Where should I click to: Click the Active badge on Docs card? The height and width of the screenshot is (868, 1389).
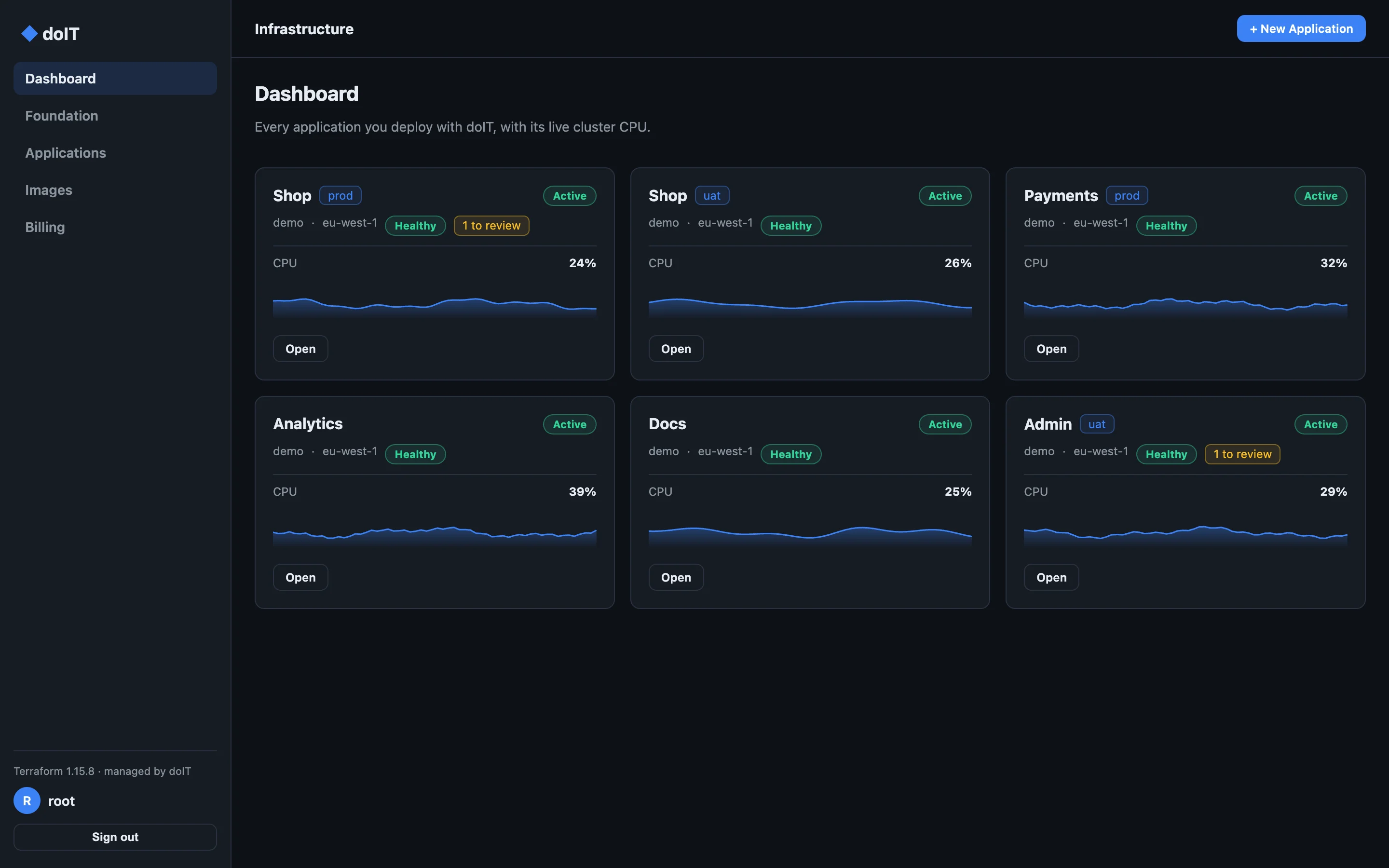point(945,424)
